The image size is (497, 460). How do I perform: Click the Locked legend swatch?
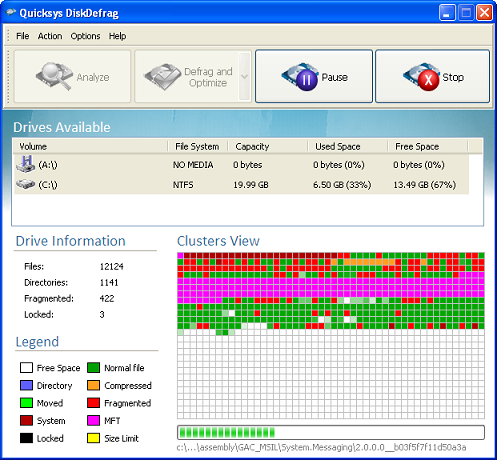pos(26,438)
